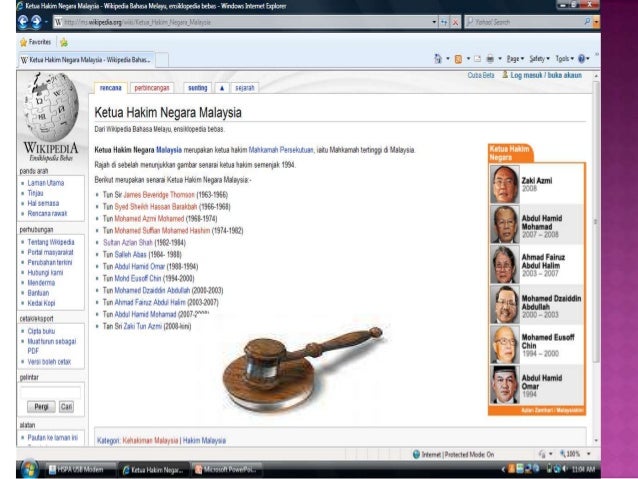The height and width of the screenshot is (479, 638).
Task: Open the Home button dropdown arrow
Action: (448, 59)
